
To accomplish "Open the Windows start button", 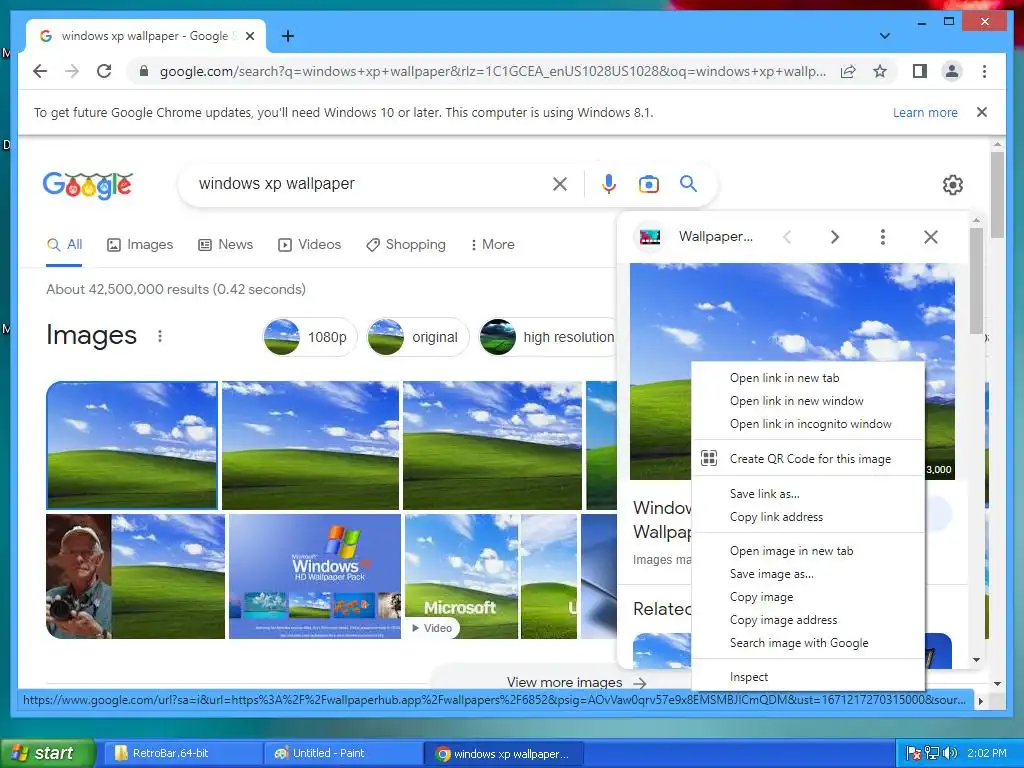I will coord(48,753).
